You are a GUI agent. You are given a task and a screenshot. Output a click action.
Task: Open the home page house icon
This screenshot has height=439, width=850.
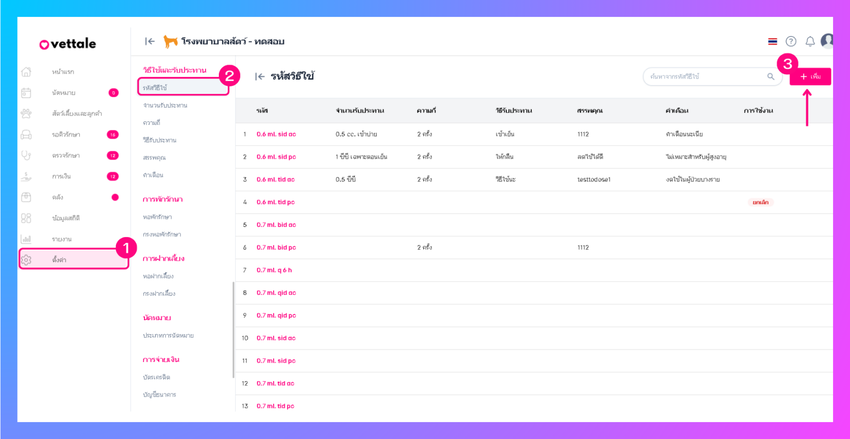[x=26, y=72]
